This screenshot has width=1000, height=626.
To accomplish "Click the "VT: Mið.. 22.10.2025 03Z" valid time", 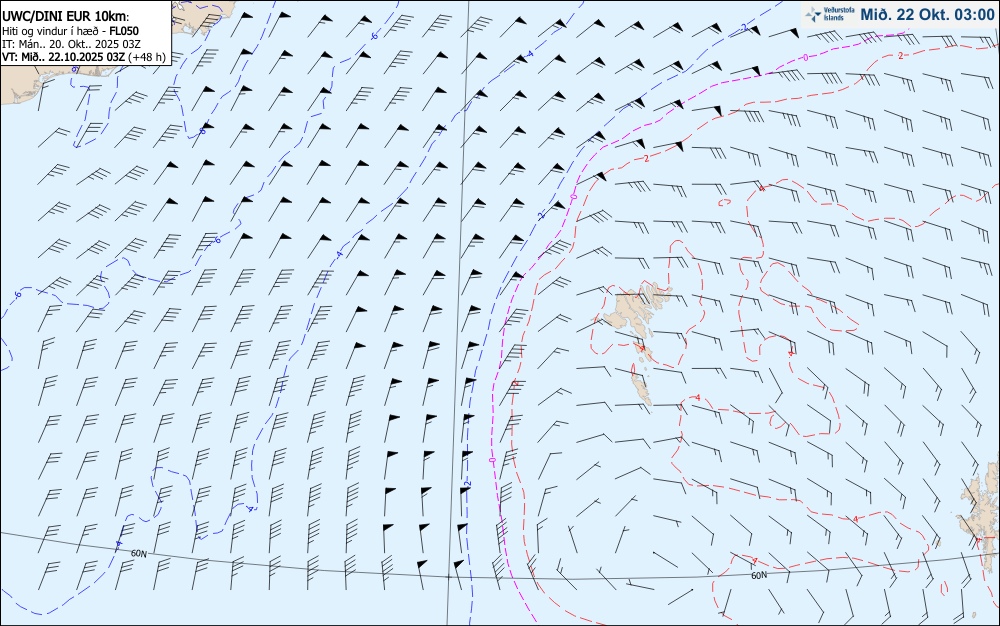I will point(63,57).
